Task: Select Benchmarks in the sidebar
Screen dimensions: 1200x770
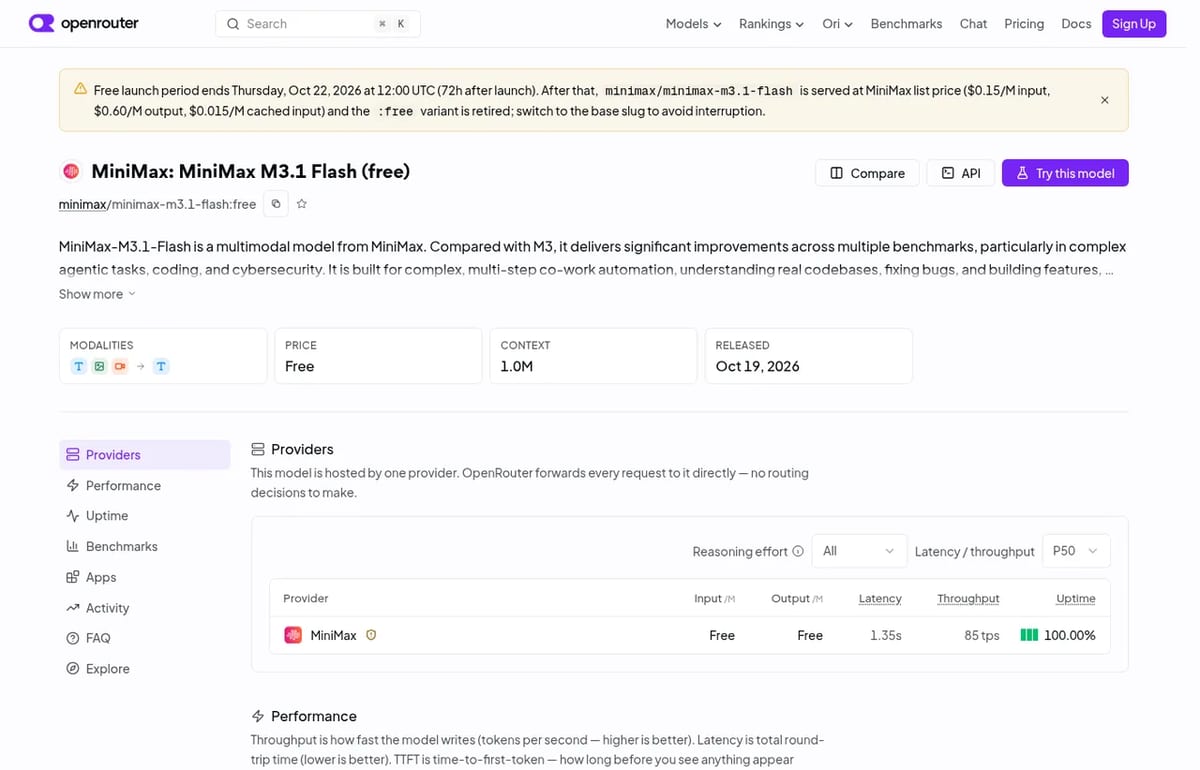Action: (144, 547)
